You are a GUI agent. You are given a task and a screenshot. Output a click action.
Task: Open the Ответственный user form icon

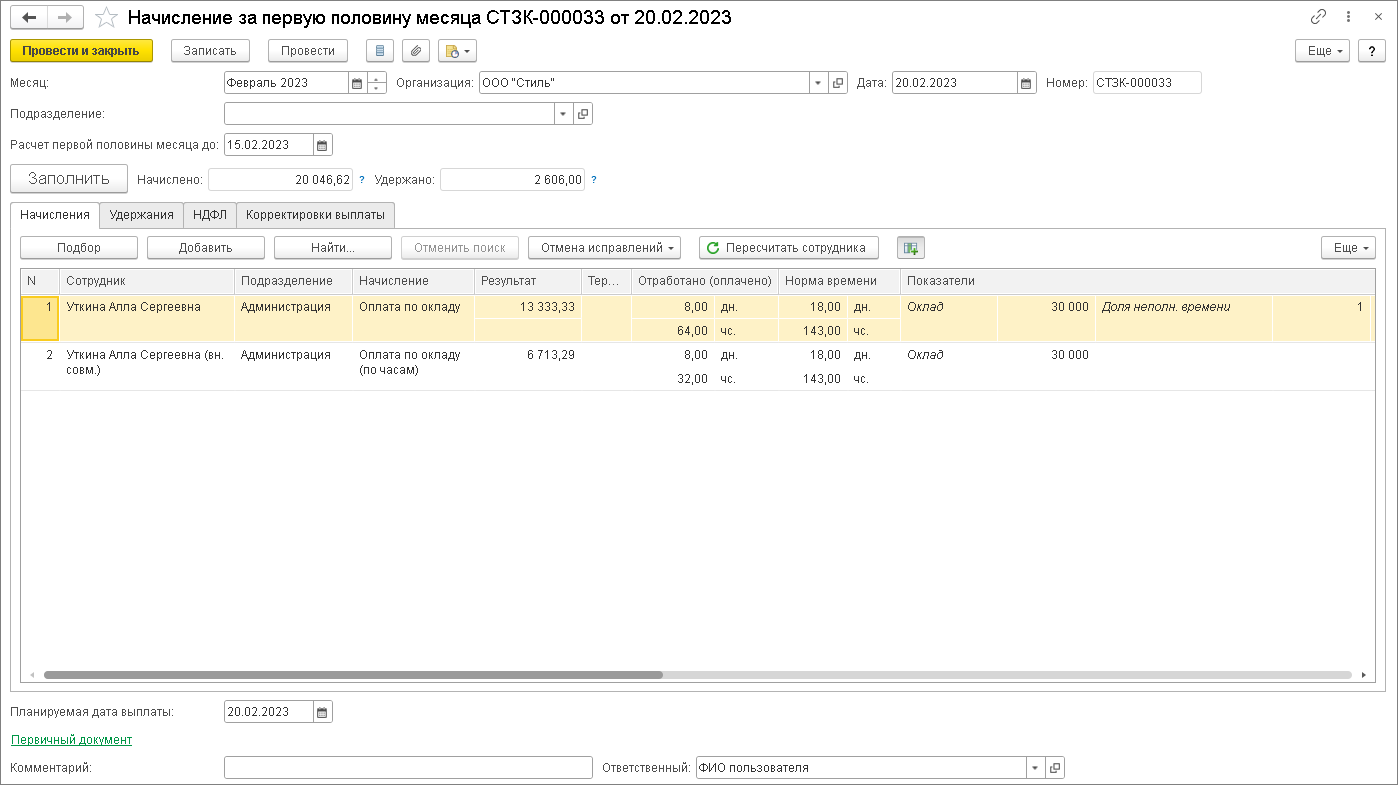(1055, 768)
